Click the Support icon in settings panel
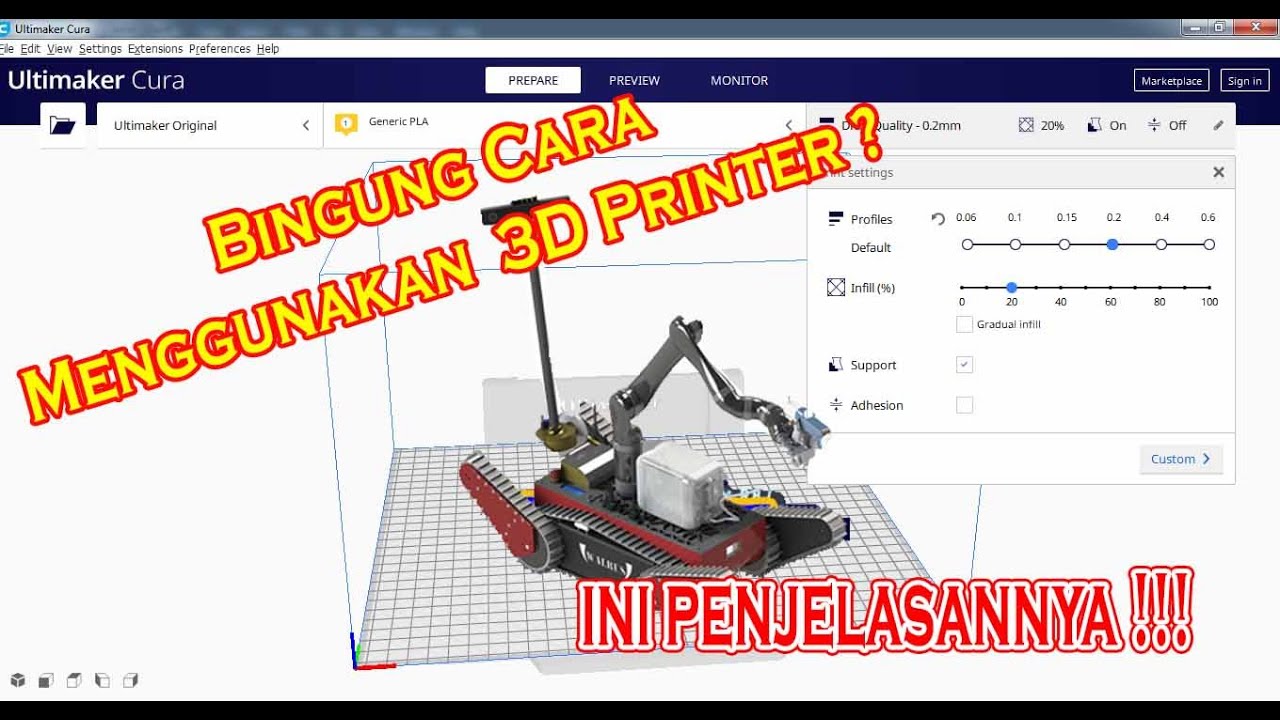 click(836, 365)
